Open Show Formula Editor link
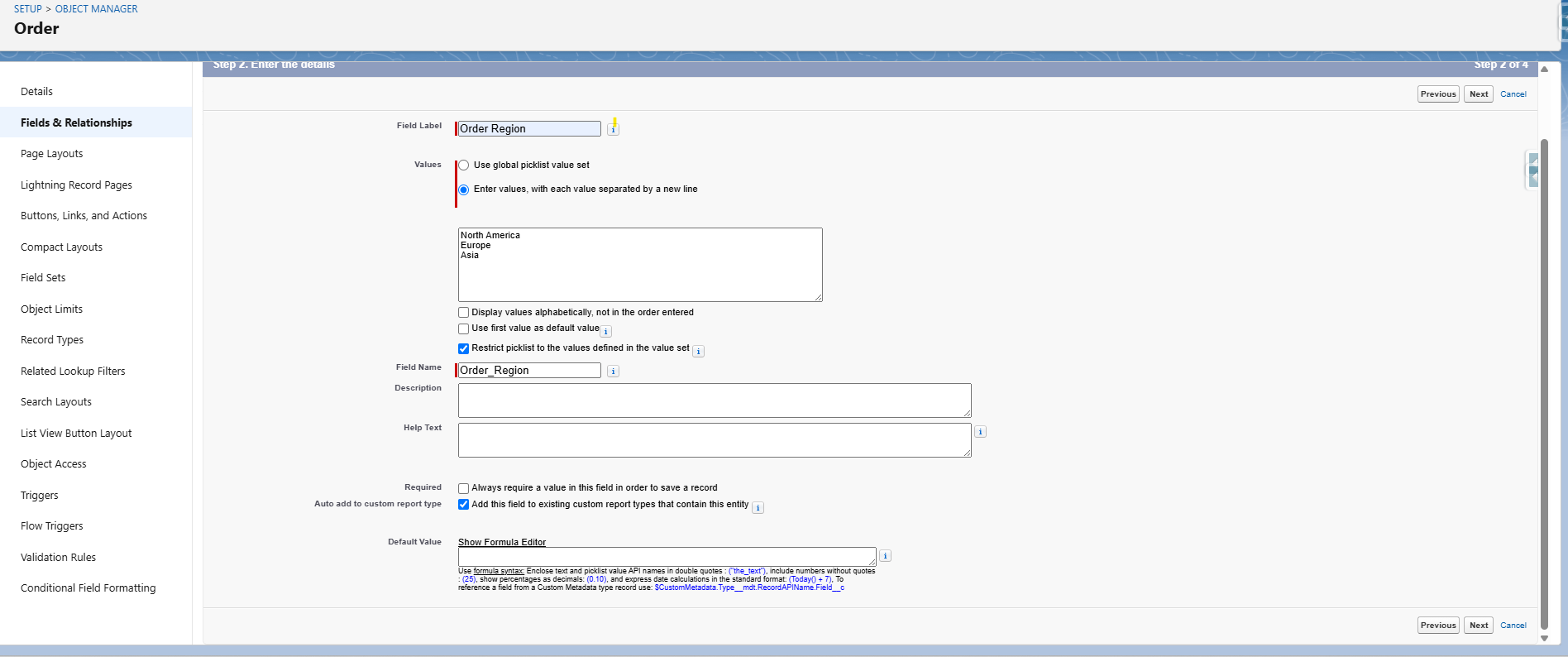Image resolution: width=1568 pixels, height=657 pixels. pyautogui.click(x=502, y=543)
